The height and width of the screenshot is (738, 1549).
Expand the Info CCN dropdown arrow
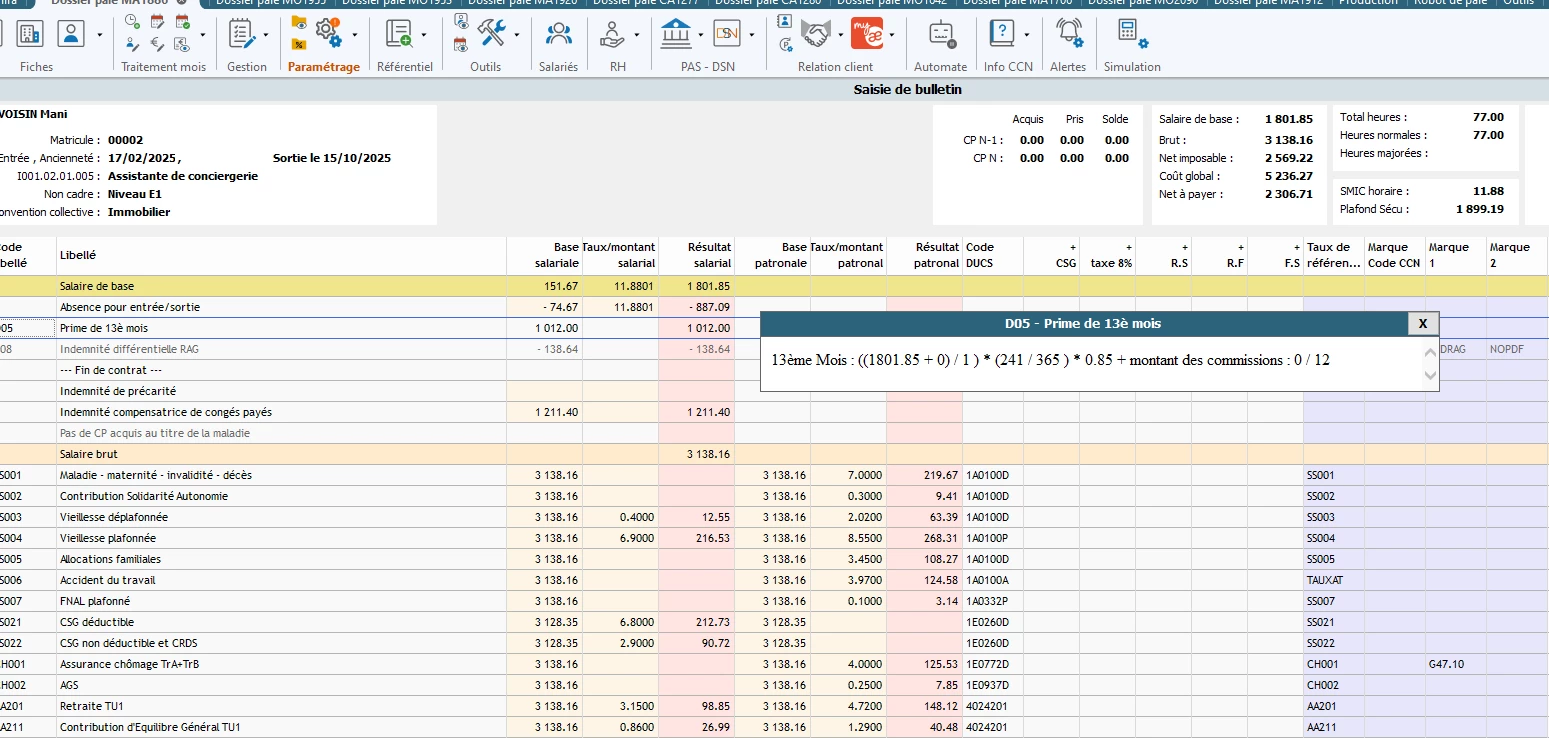[x=1027, y=35]
